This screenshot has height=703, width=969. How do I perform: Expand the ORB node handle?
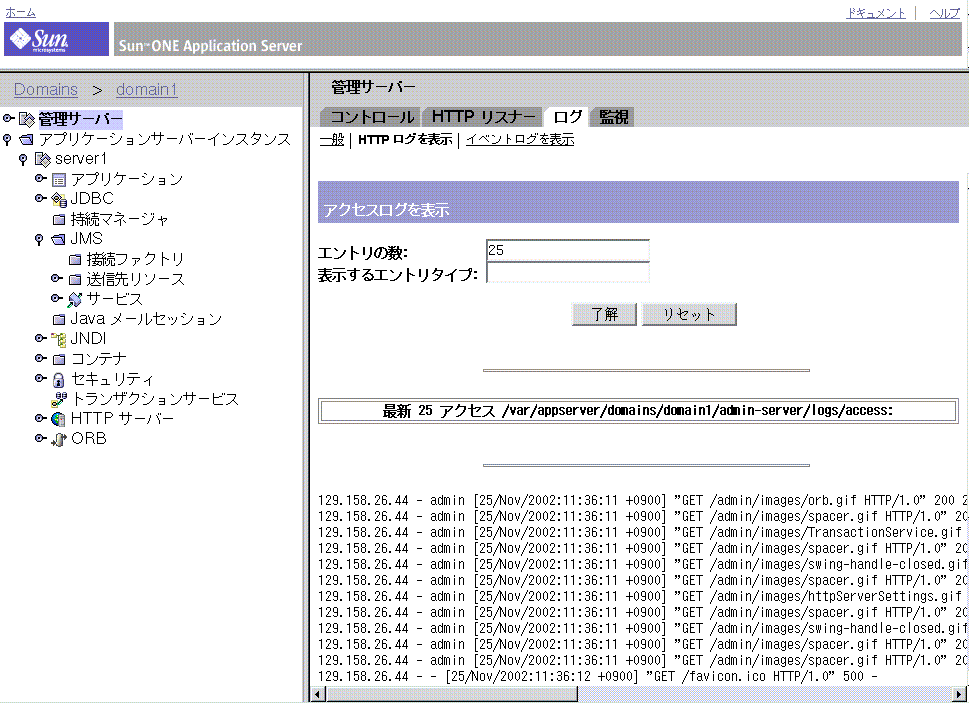coord(41,438)
